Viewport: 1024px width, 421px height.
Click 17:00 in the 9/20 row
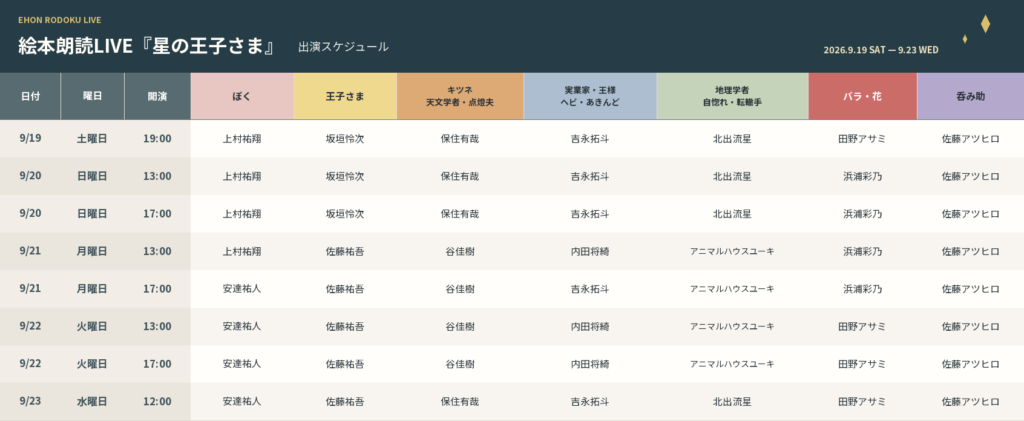[x=157, y=213]
